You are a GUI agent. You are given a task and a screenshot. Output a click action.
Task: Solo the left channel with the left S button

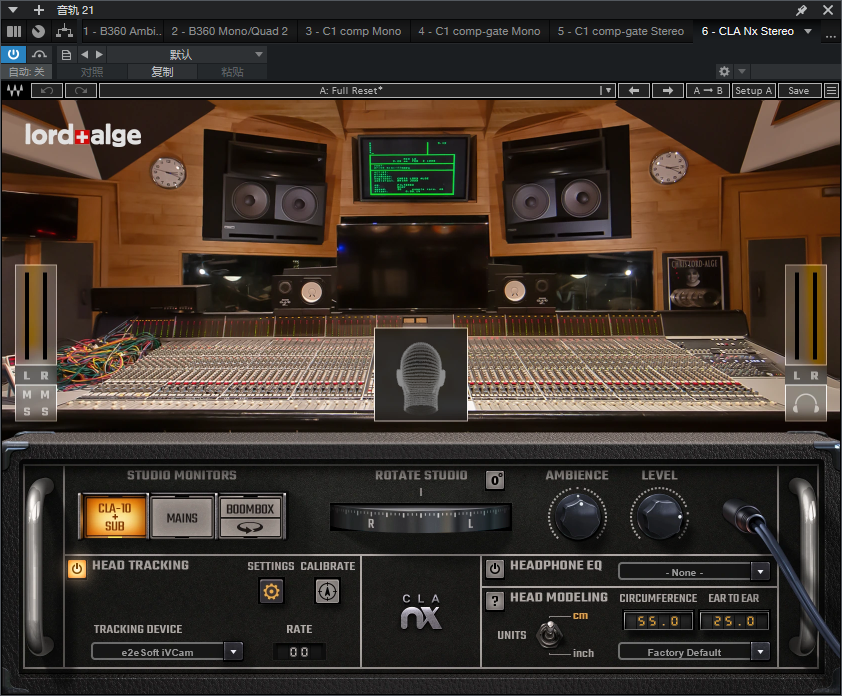(27, 412)
